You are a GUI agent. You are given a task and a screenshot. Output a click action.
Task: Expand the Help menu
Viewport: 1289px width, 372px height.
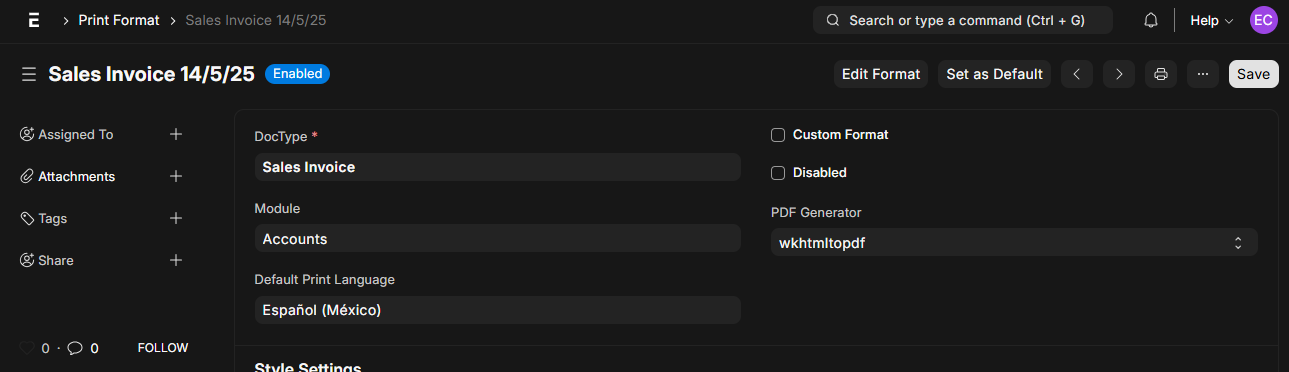tap(1212, 20)
